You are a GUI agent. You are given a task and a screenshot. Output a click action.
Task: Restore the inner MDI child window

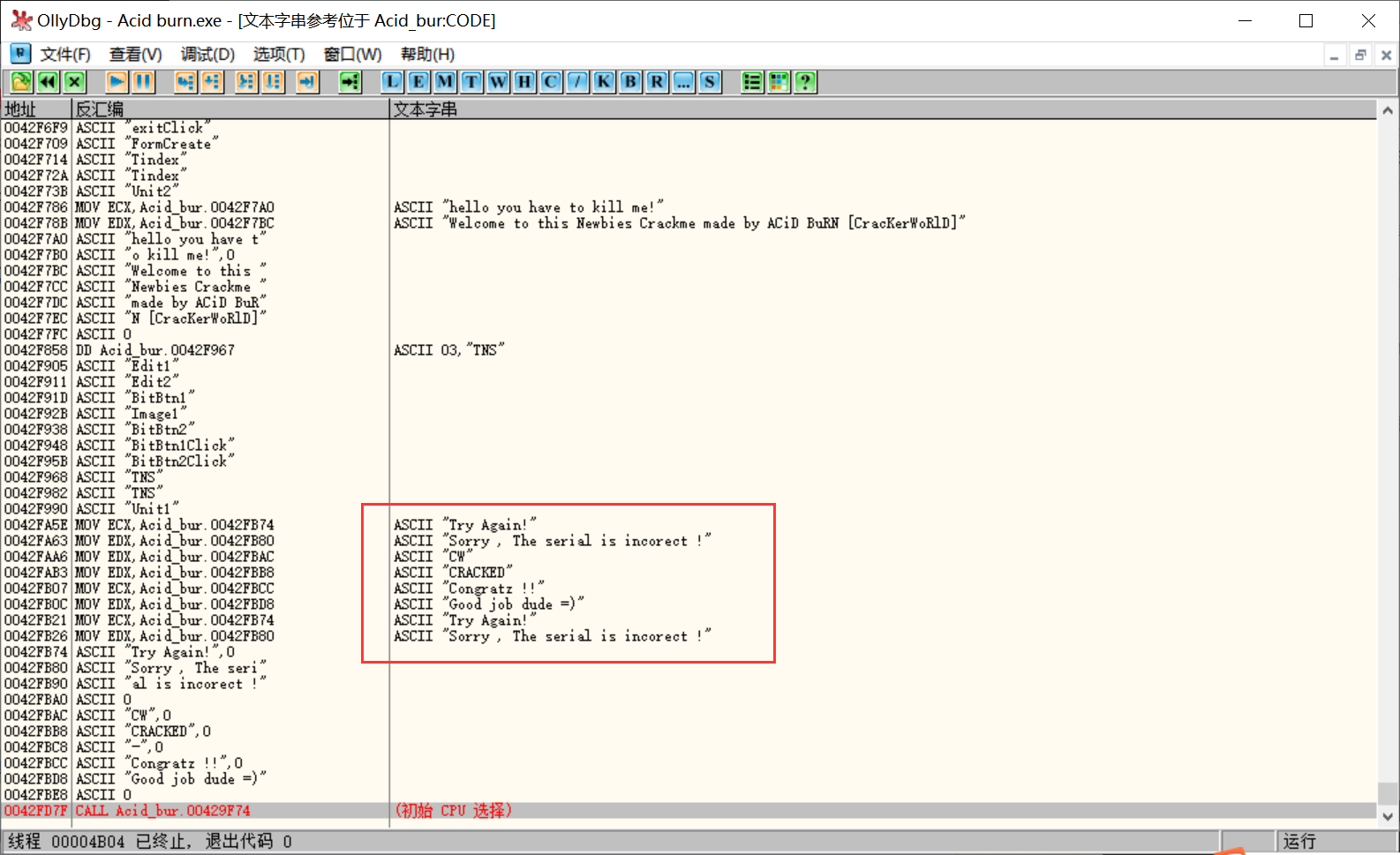point(1360,56)
